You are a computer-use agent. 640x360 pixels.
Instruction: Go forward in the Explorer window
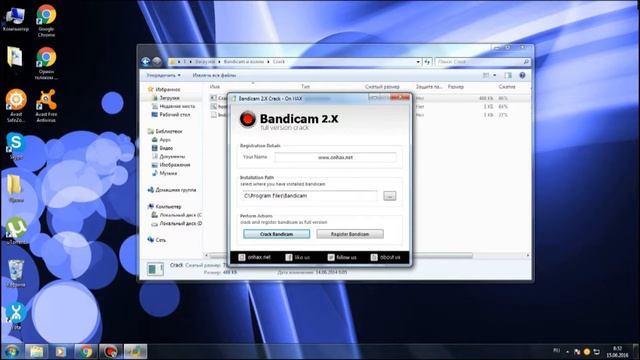157,62
